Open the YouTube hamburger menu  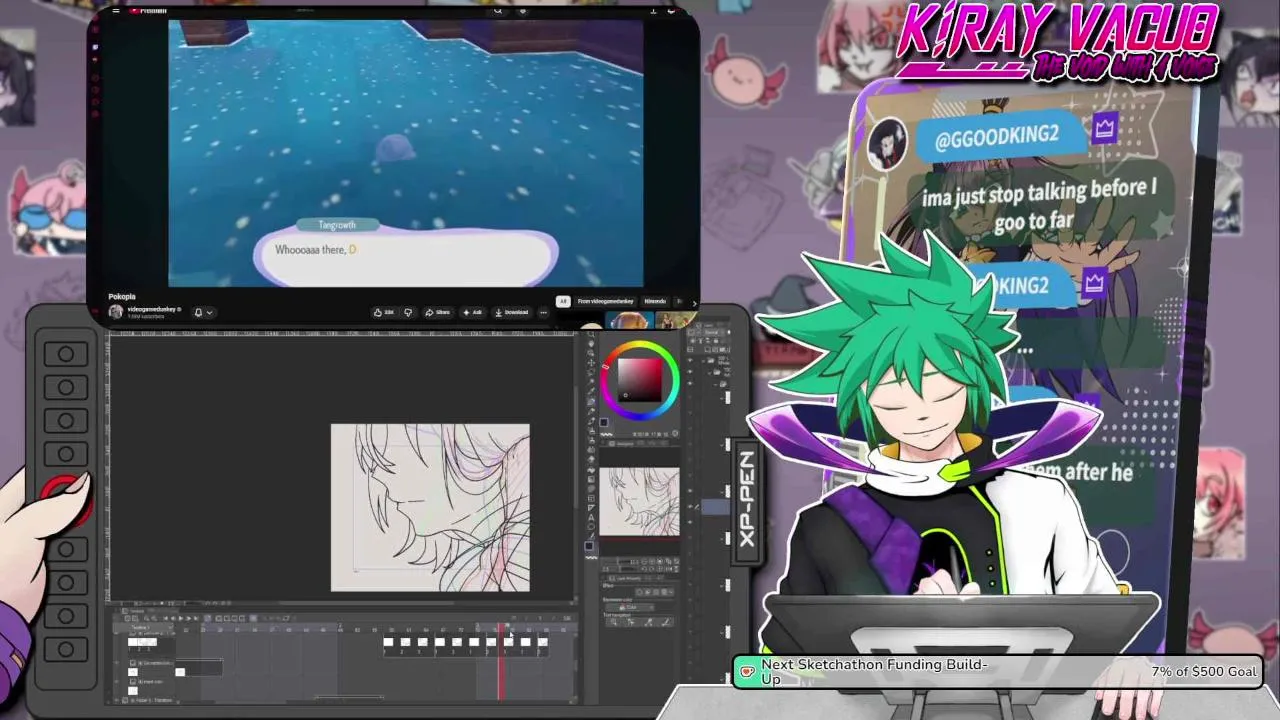(x=116, y=11)
